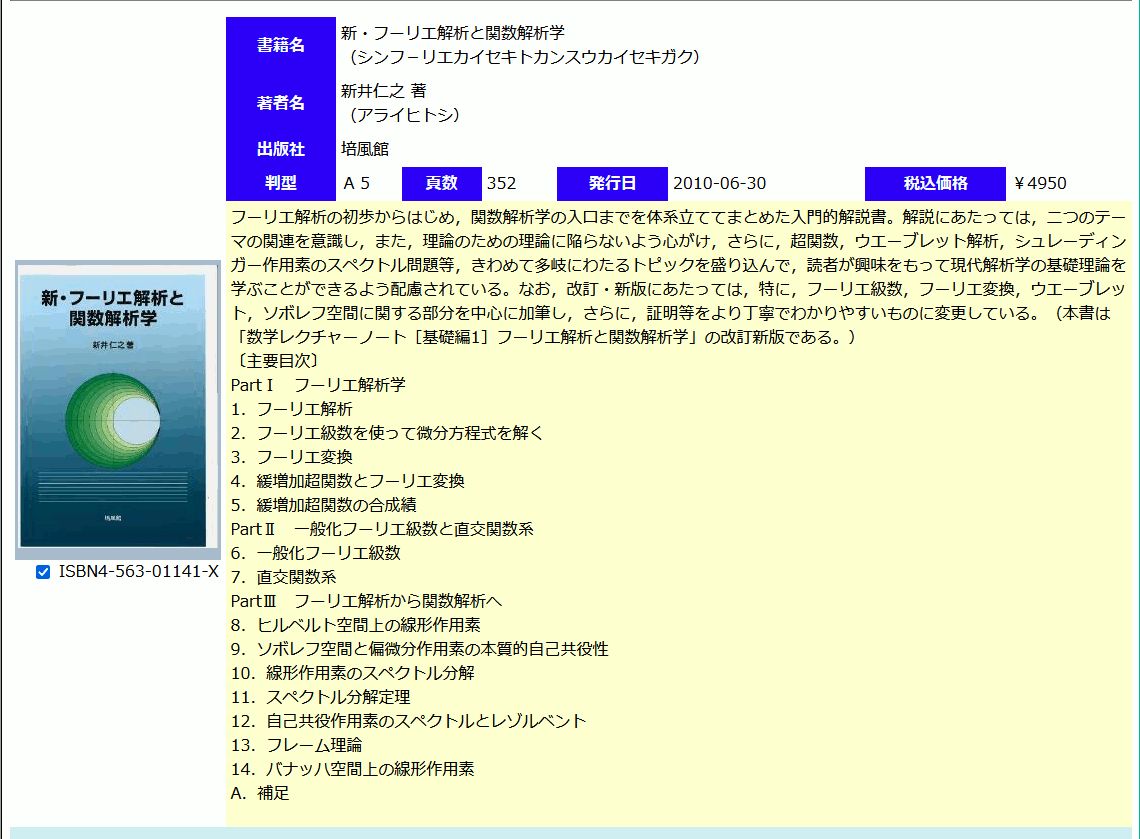Image resolution: width=1140 pixels, height=839 pixels.
Task: Select chapter 3. フーリエ変換
Action: [292, 457]
